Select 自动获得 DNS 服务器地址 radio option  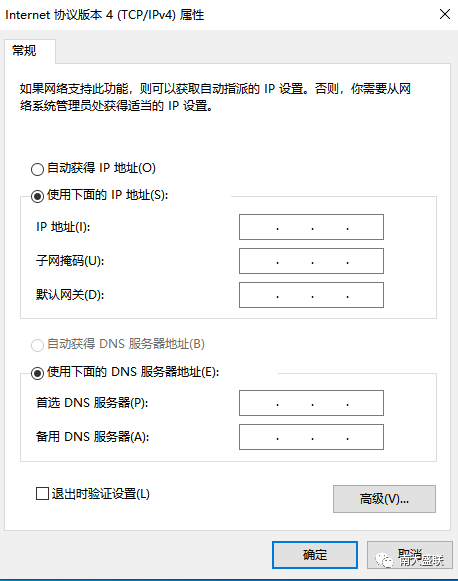[x=37, y=345]
